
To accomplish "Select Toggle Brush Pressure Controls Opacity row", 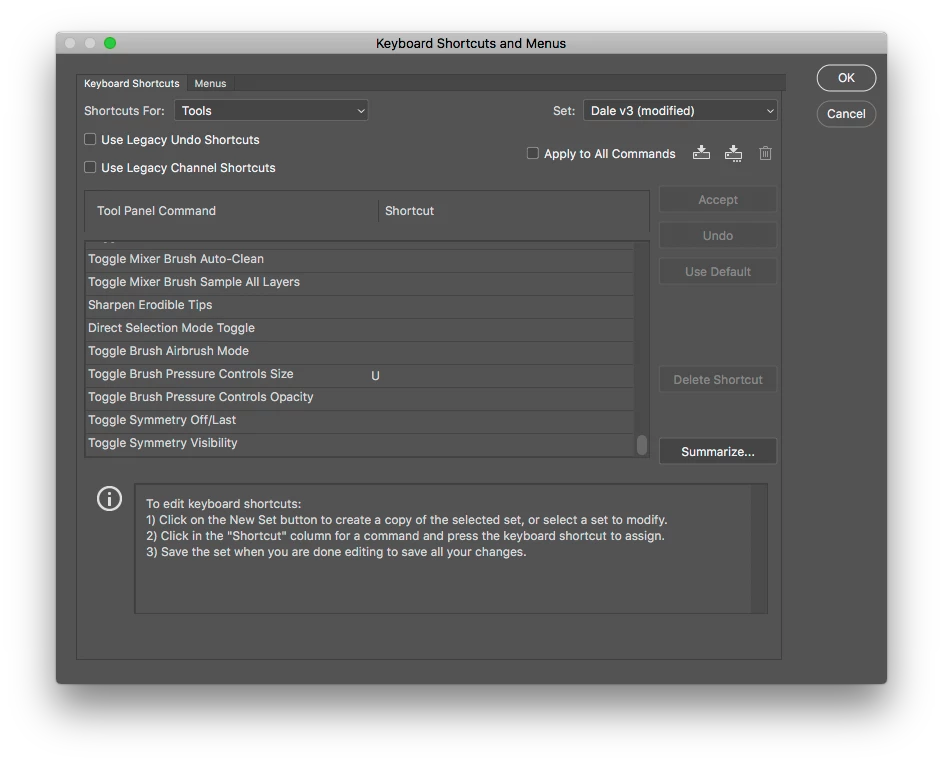I will point(360,397).
